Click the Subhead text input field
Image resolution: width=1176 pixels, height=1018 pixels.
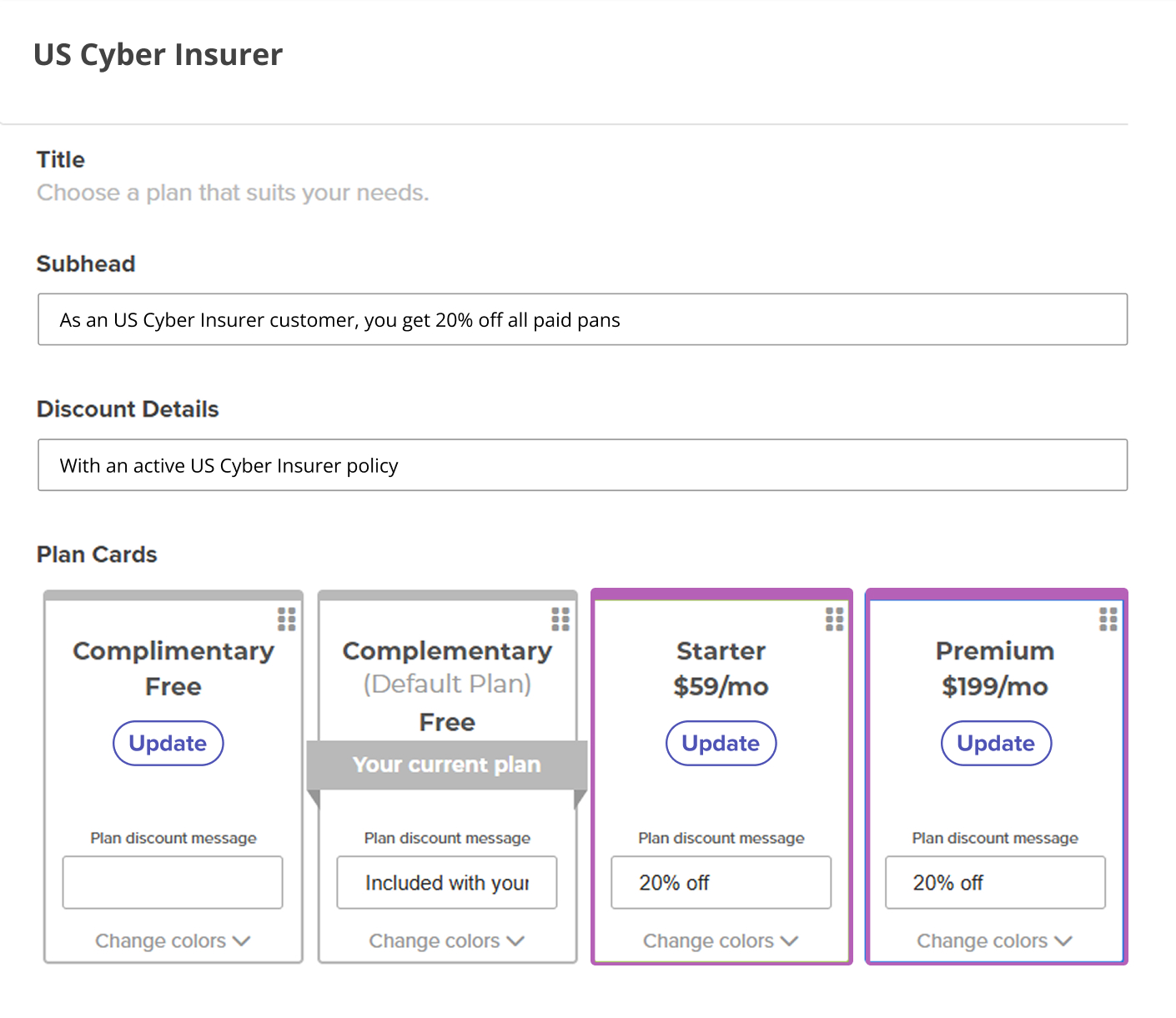(581, 319)
